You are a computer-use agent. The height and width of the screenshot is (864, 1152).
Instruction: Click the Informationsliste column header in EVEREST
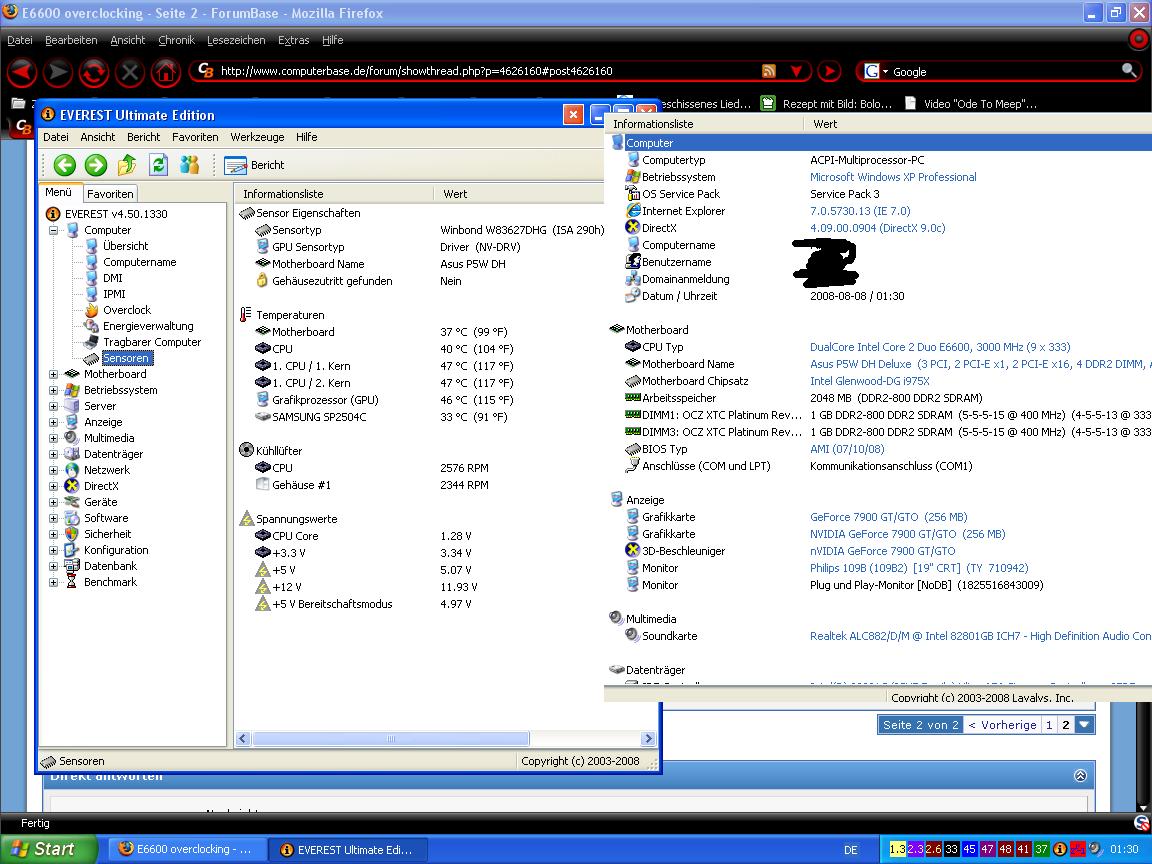pyautogui.click(x=334, y=194)
